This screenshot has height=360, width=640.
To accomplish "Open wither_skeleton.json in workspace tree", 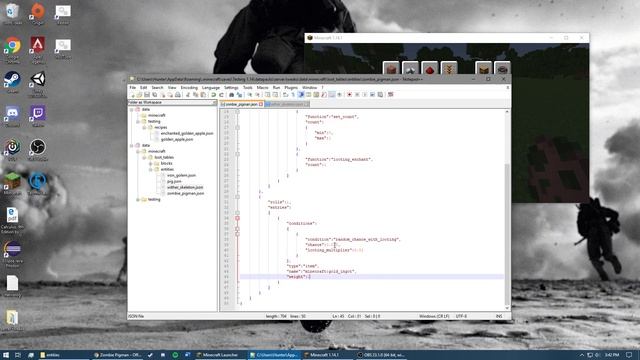I will [x=185, y=187].
